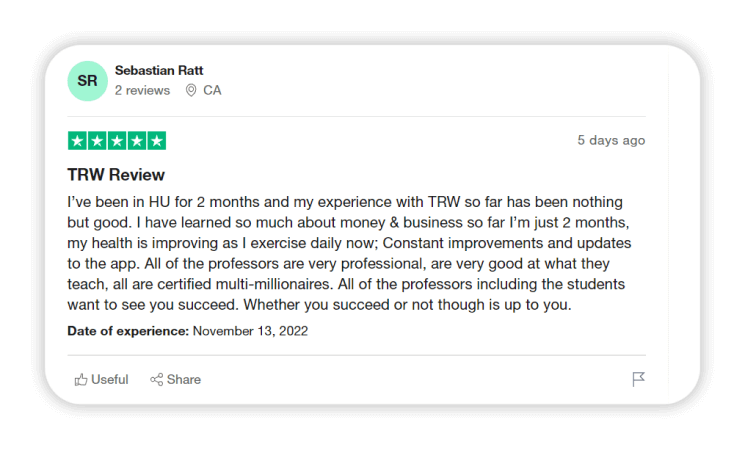Screen dimensions: 745x450
Task: Click the "5 days ago" timestamp
Action: point(611,140)
